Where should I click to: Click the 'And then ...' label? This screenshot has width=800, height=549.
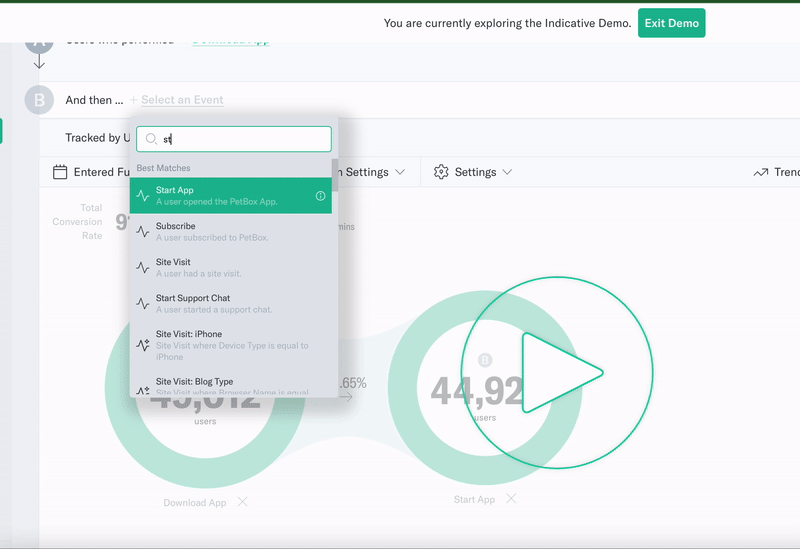[x=94, y=100]
